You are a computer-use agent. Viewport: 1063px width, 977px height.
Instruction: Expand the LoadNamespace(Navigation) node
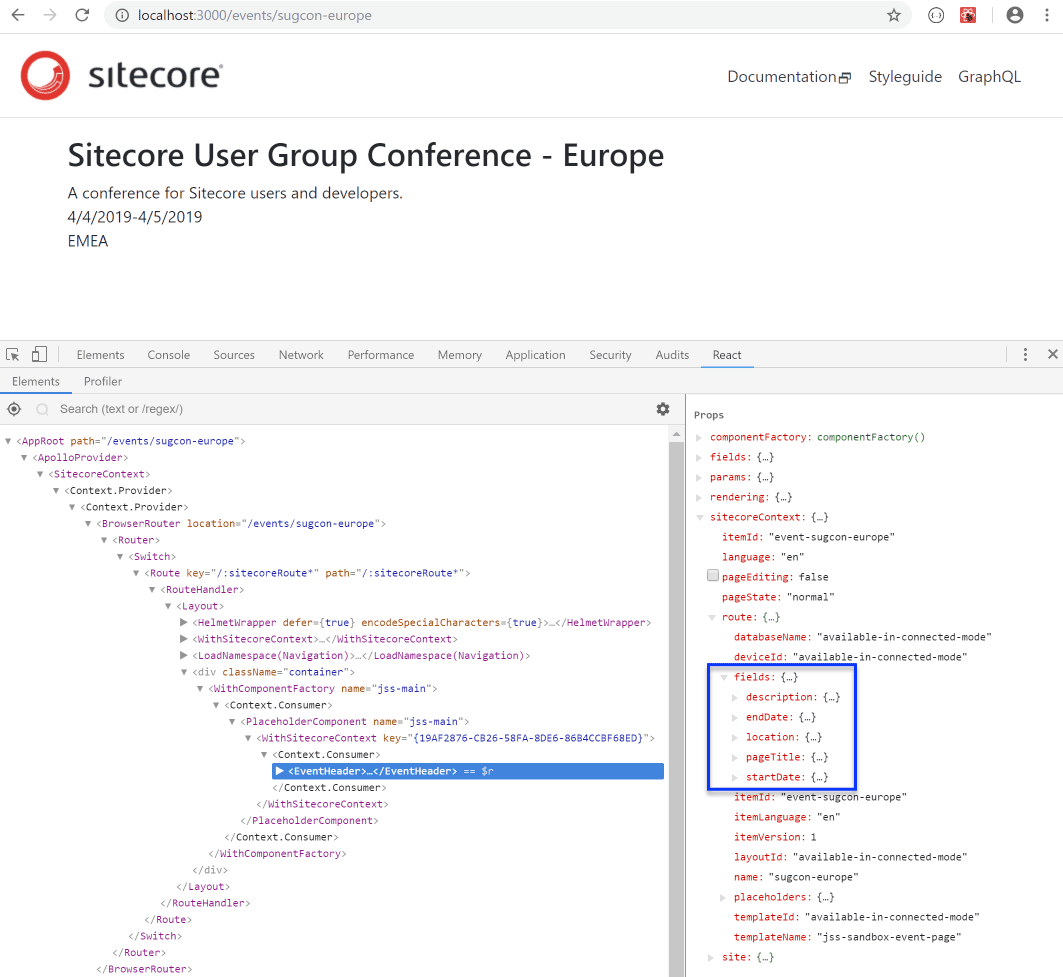(x=183, y=656)
